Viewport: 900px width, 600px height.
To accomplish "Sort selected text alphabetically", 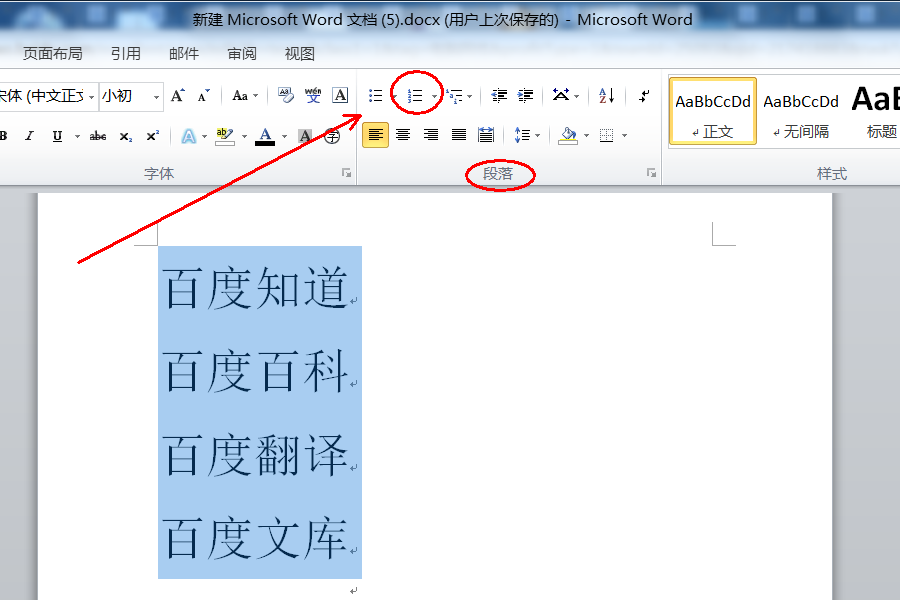I will [606, 95].
